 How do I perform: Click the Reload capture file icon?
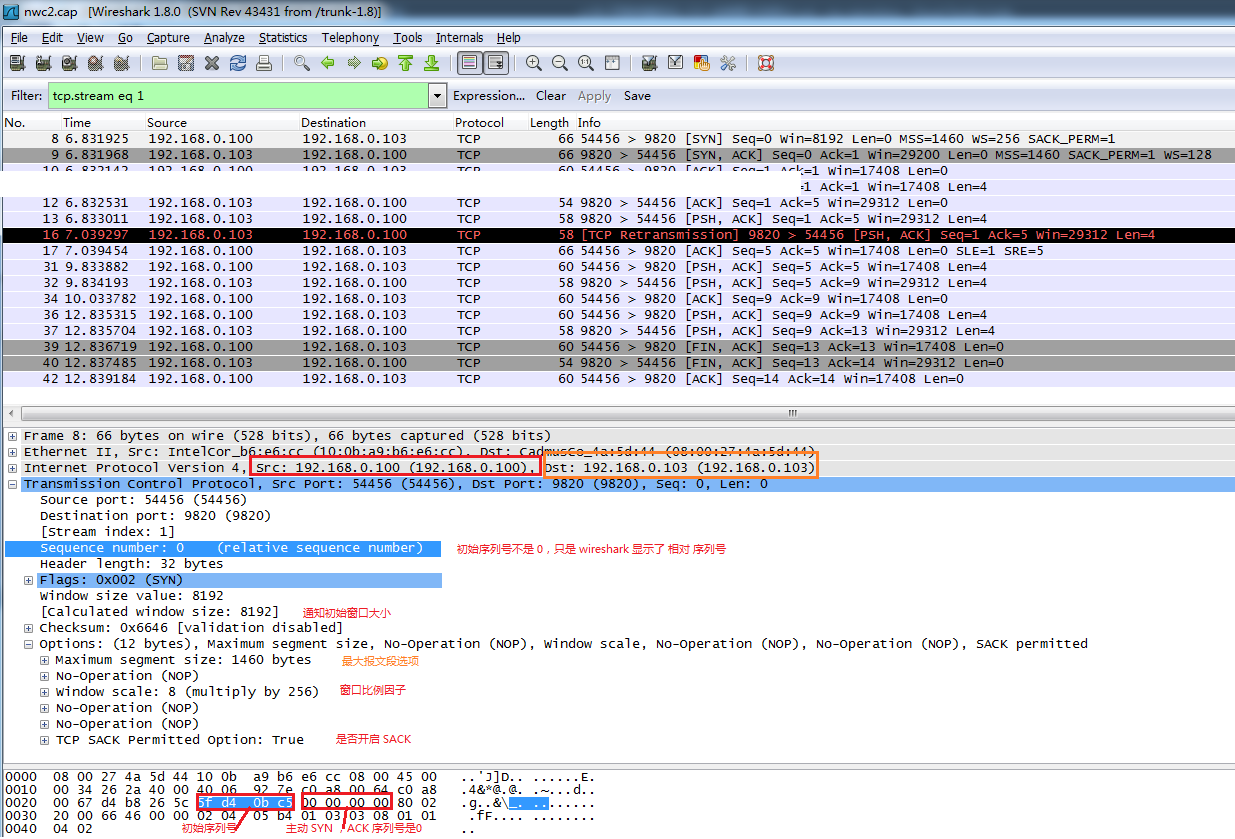tap(238, 64)
